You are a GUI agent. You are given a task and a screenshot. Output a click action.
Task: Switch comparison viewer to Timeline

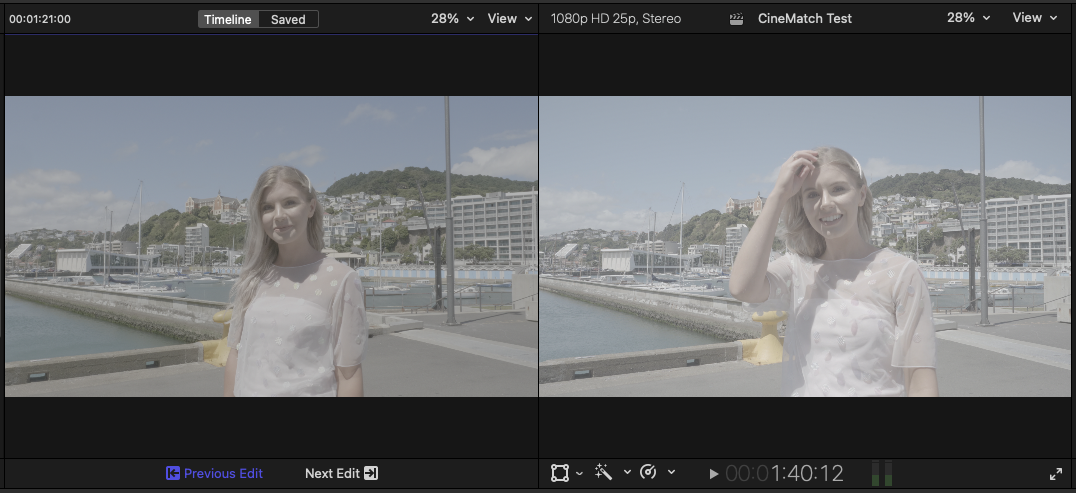point(228,19)
